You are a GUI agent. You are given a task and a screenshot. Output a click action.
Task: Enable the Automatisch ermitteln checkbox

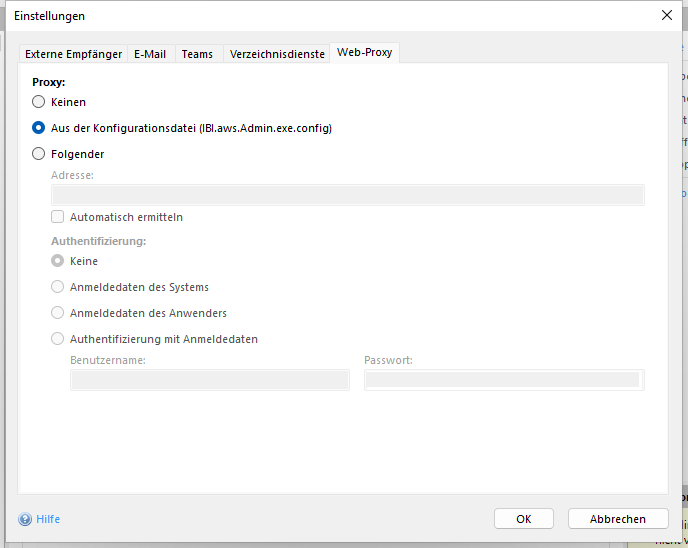[58, 217]
